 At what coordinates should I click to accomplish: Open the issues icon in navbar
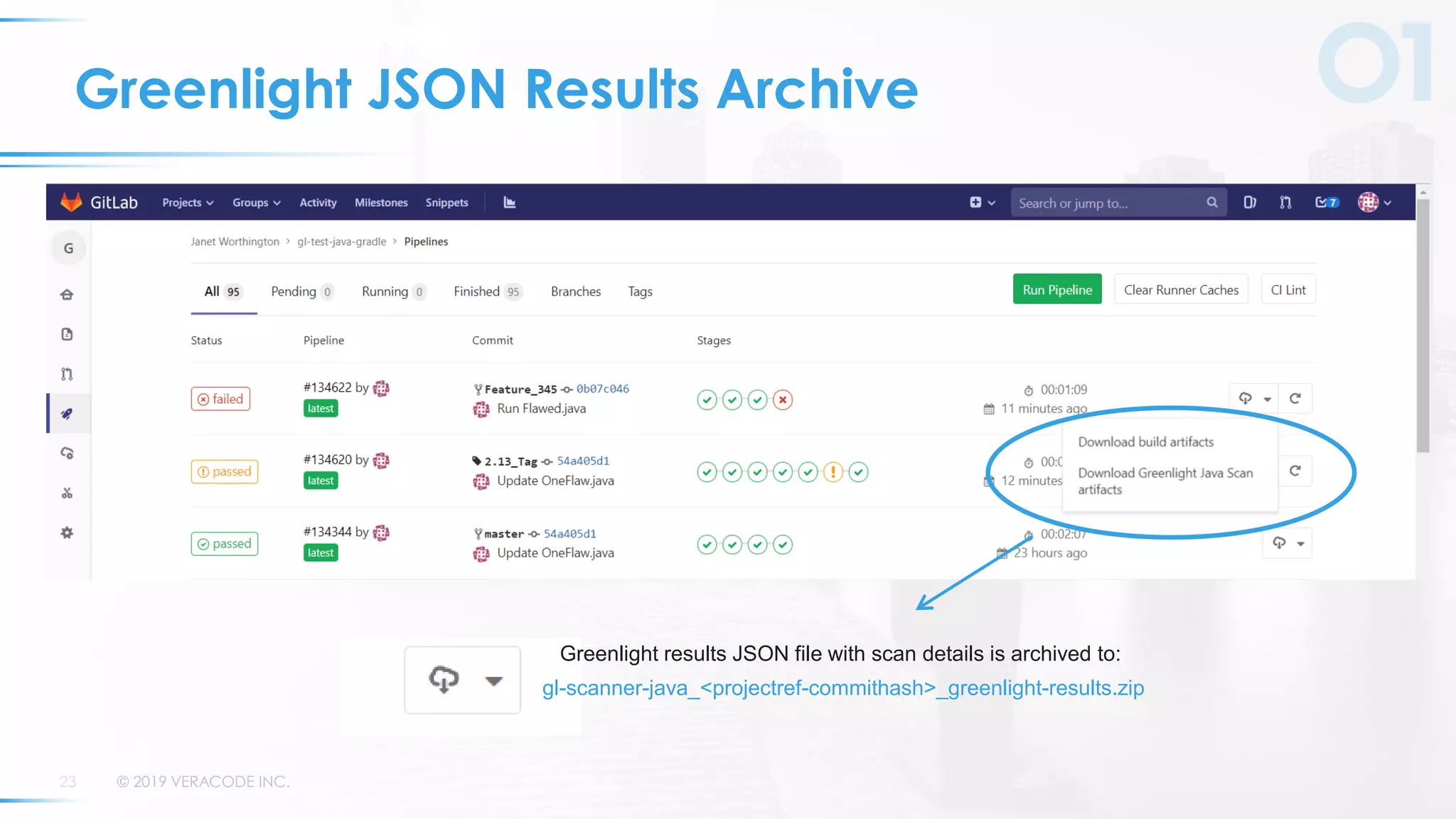tap(1249, 203)
